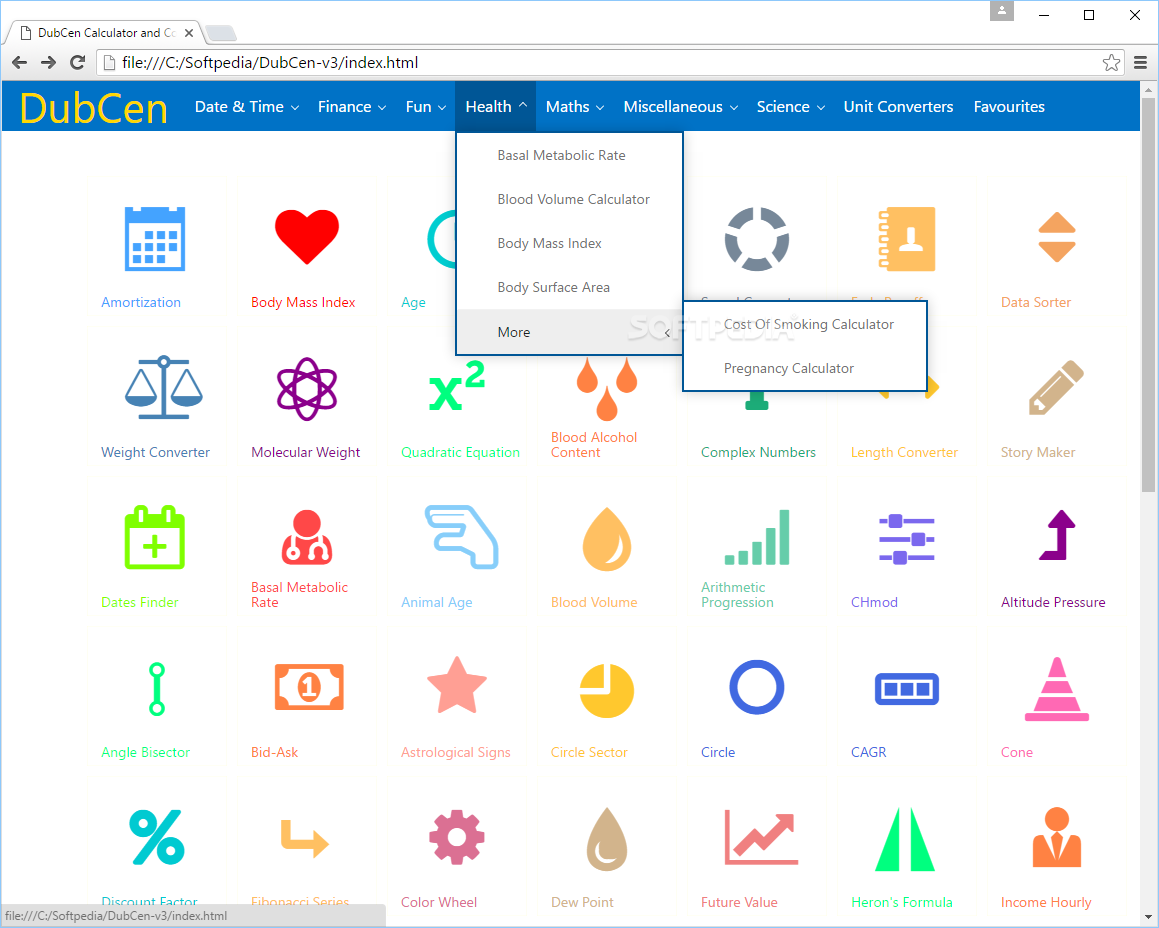The image size is (1159, 928).
Task: Go forward in browser history
Action: click(x=48, y=63)
